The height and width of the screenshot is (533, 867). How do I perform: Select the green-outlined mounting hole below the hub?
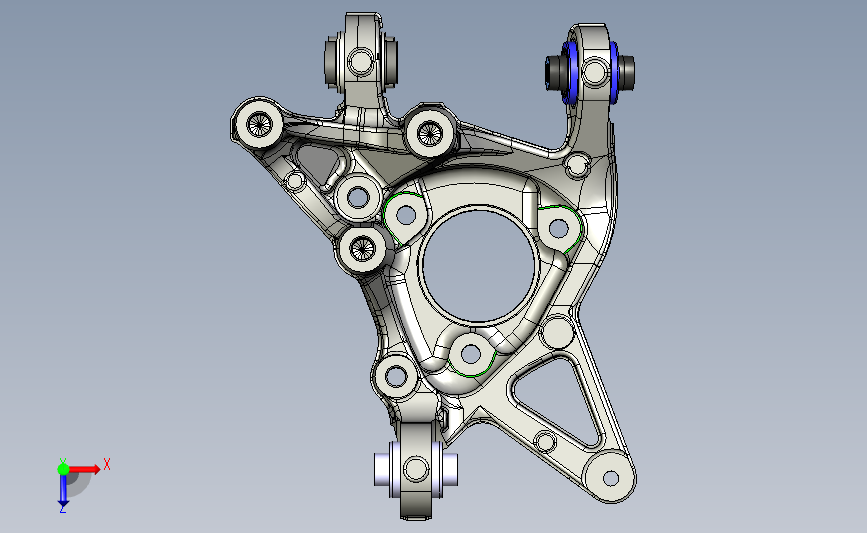pyautogui.click(x=471, y=354)
